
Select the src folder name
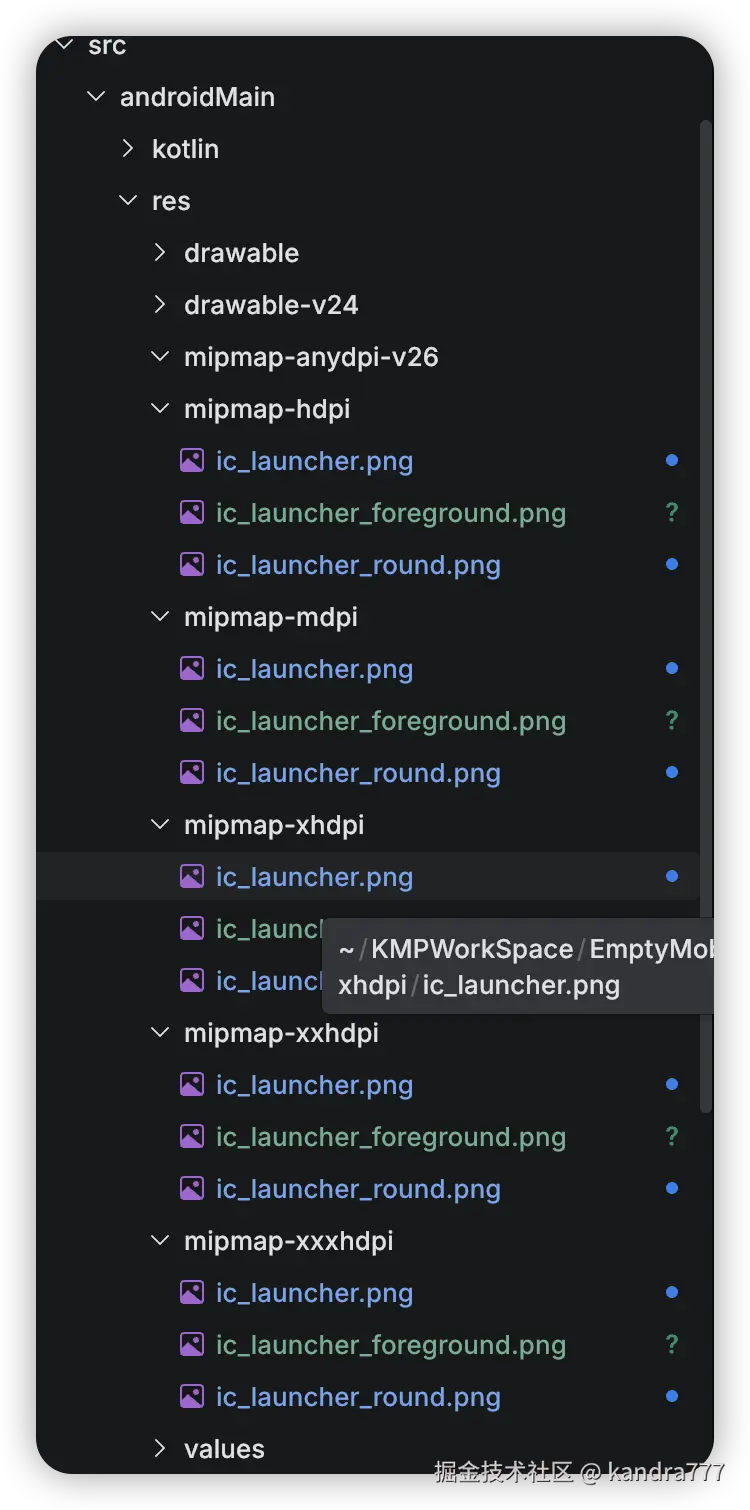click(107, 46)
